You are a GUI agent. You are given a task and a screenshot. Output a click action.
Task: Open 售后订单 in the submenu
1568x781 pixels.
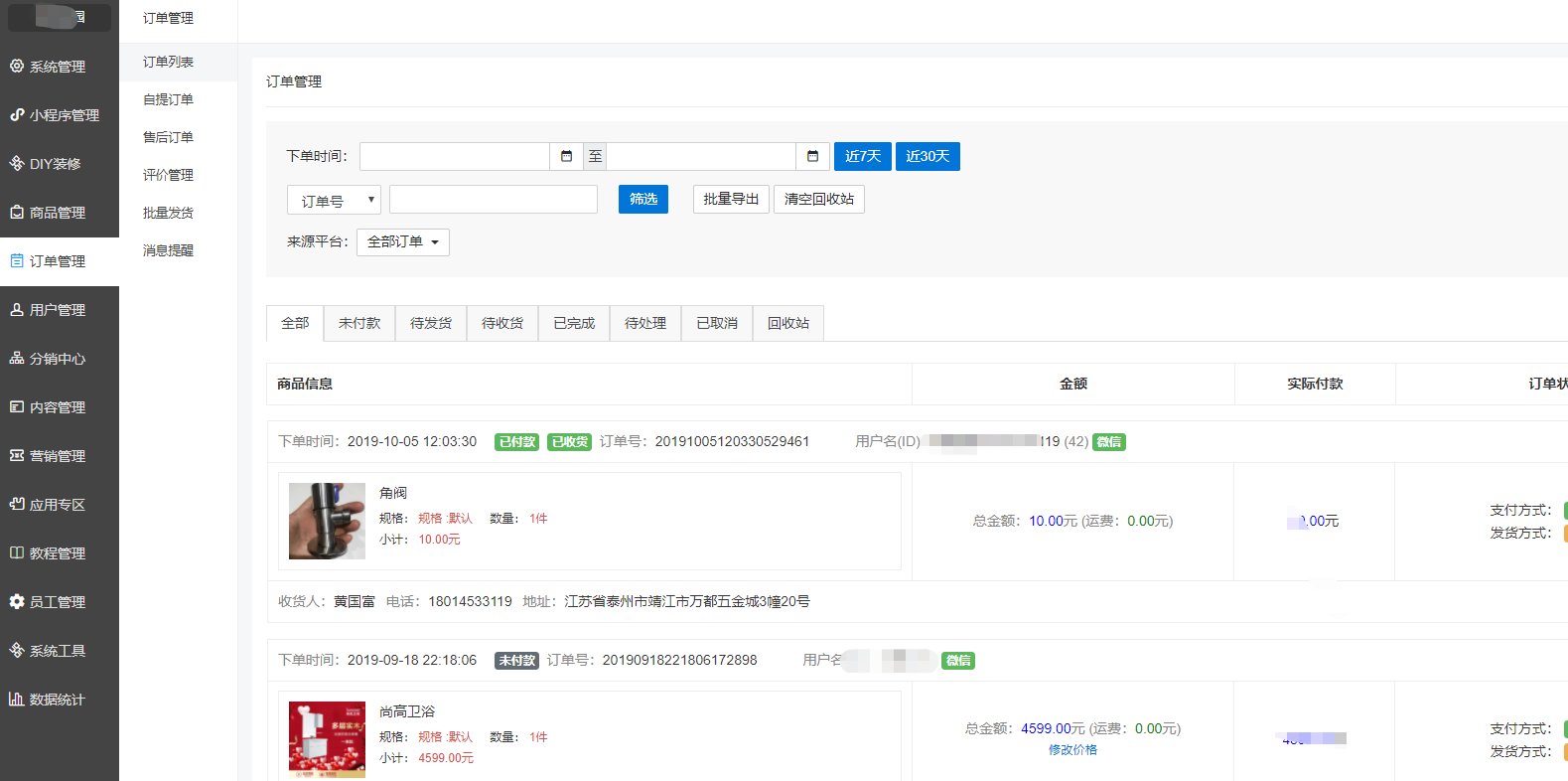point(168,137)
